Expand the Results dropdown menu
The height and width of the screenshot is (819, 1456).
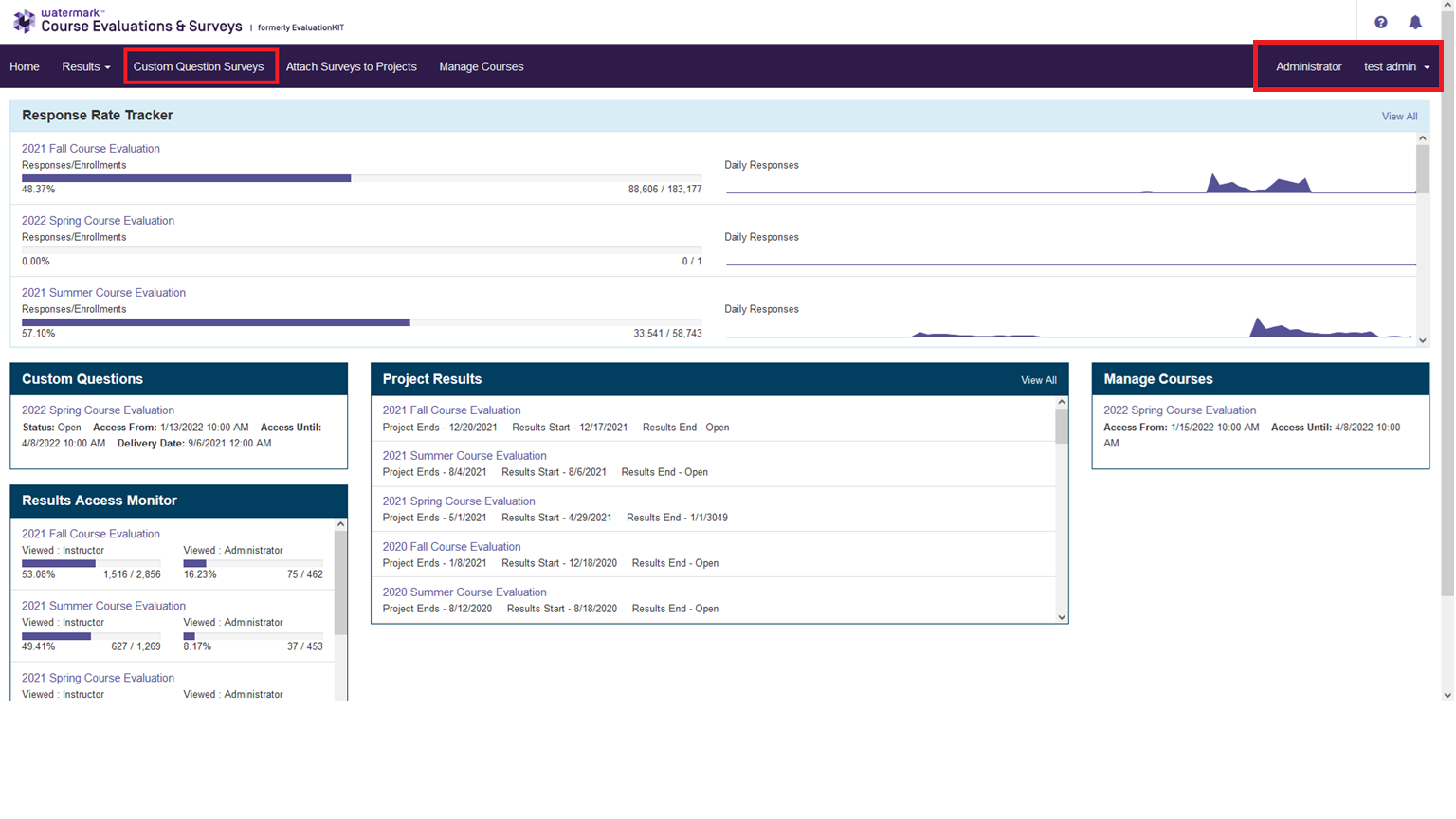[x=85, y=66]
